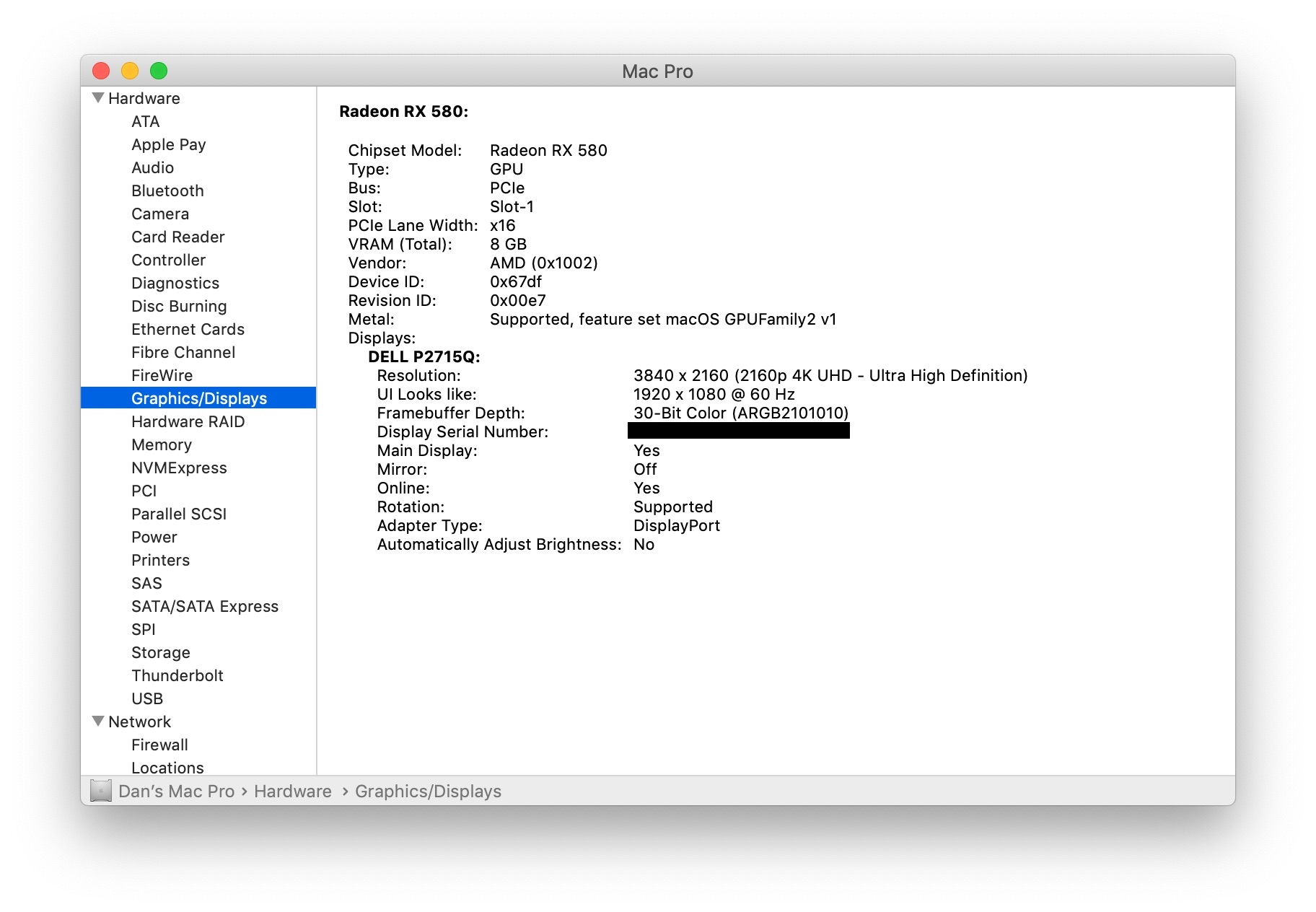Open Apple Pay hardware info

(169, 144)
